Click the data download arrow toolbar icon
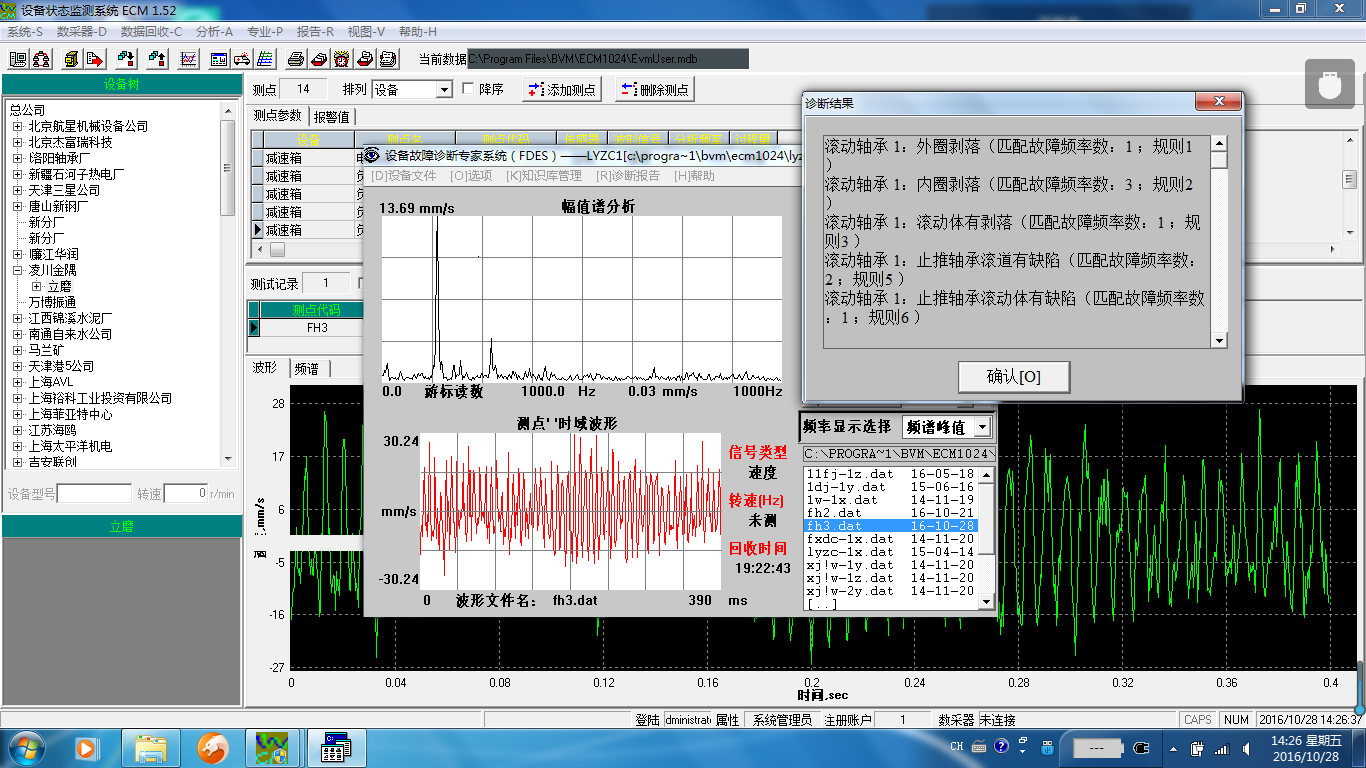The image size is (1366, 768). point(126,59)
